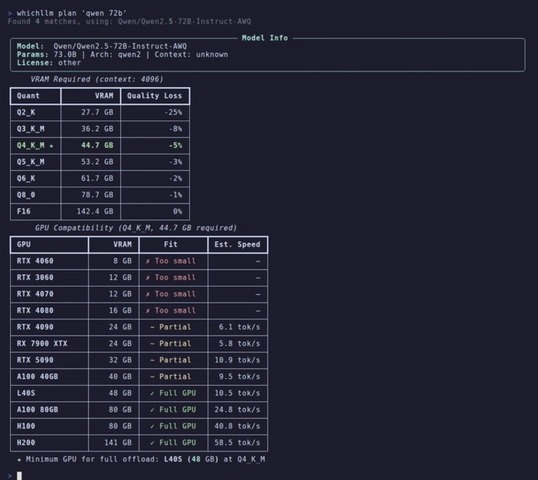The height and width of the screenshot is (480, 538).
Task: Click the green 44.7 GB value
Action: 97,145
